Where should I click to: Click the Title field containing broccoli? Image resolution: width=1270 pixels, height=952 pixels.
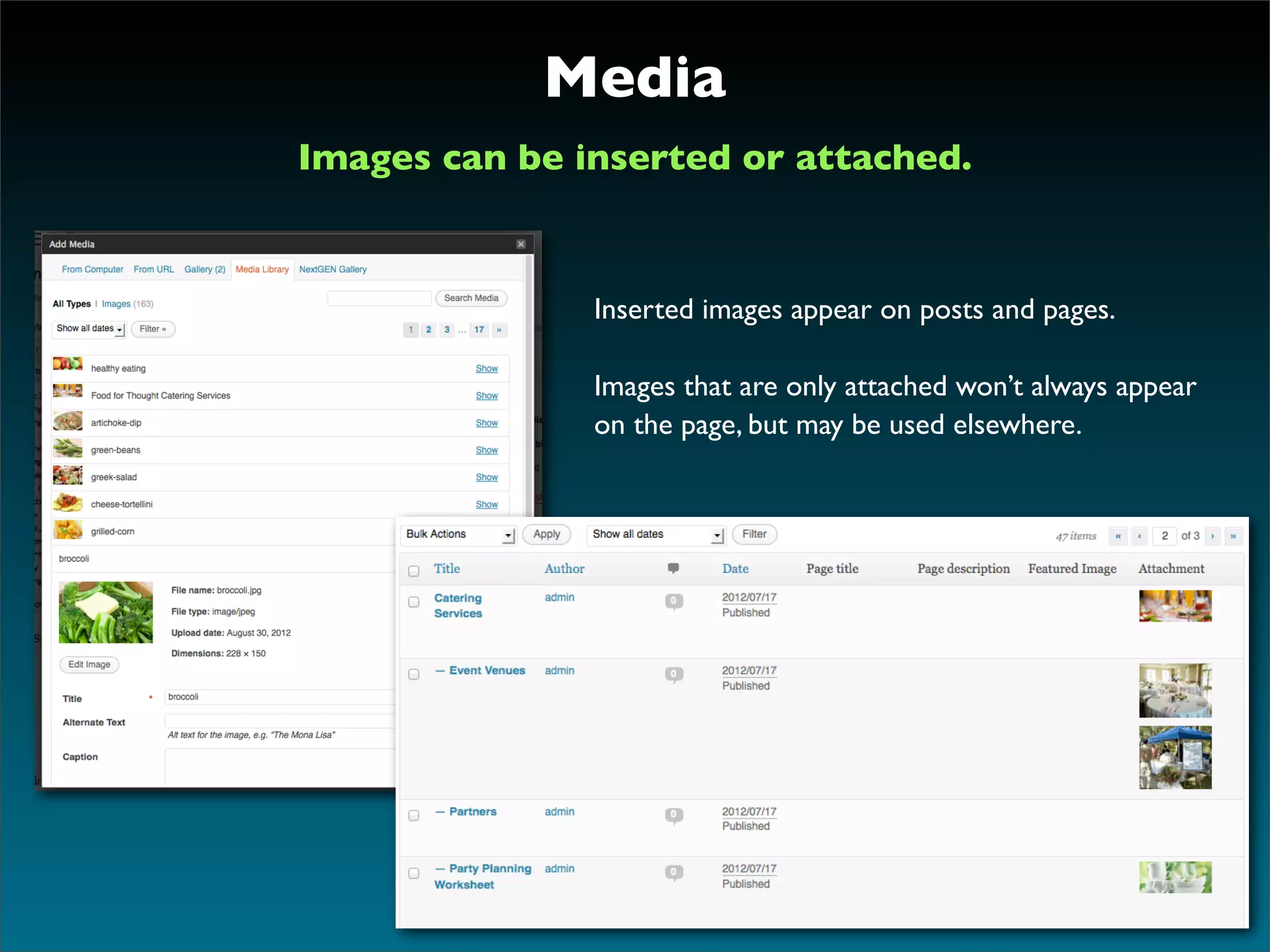coord(280,697)
